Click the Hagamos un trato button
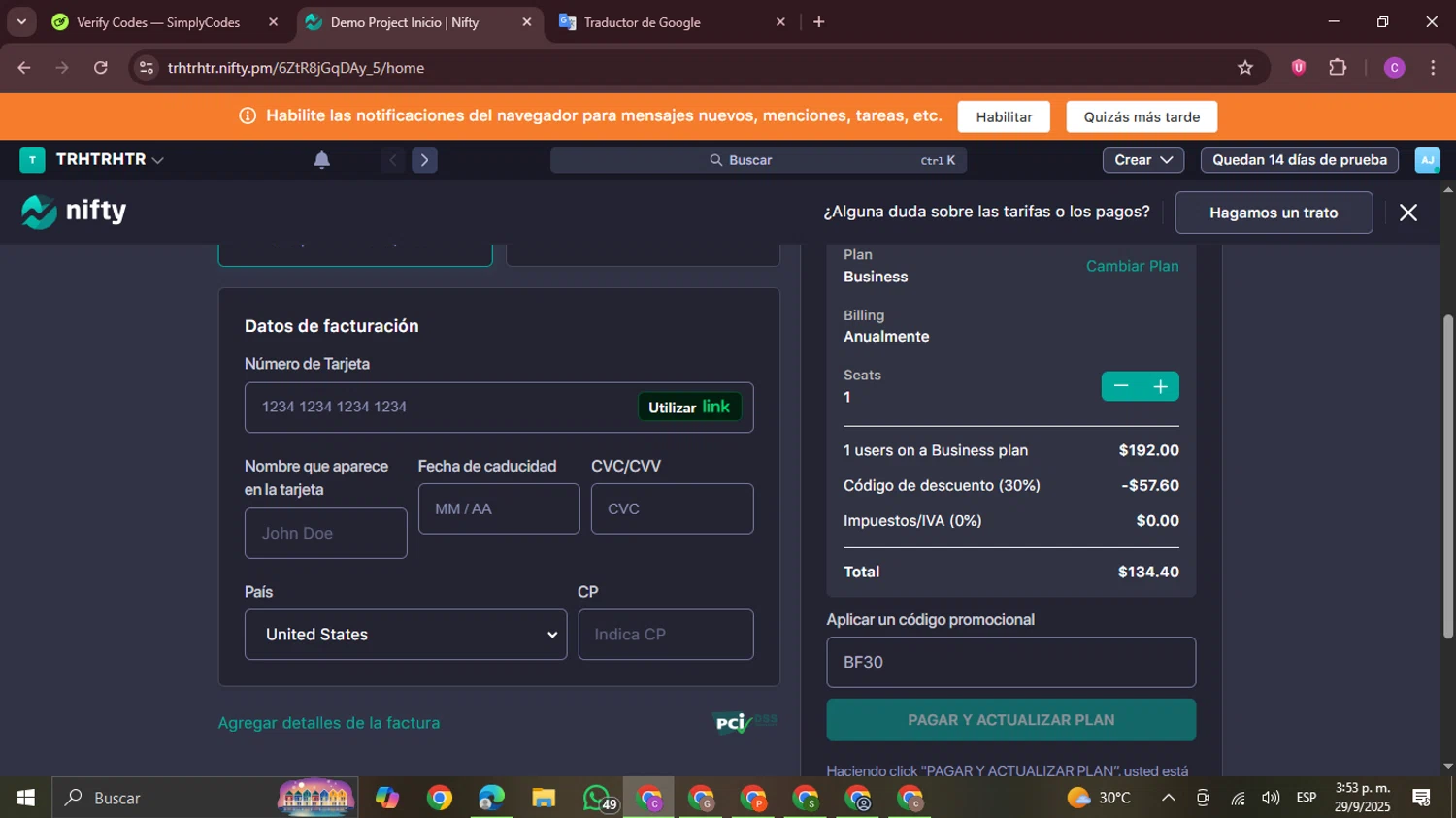1456x818 pixels. click(x=1274, y=213)
